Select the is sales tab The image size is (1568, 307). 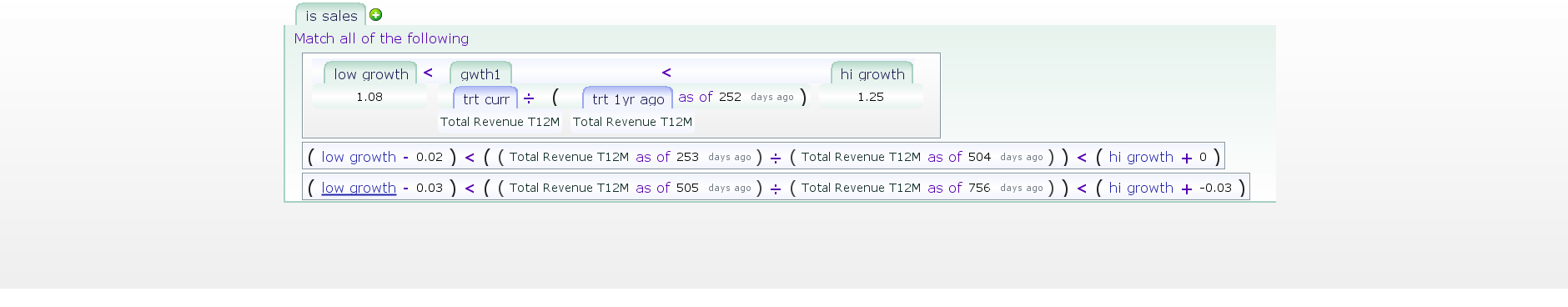[x=331, y=15]
